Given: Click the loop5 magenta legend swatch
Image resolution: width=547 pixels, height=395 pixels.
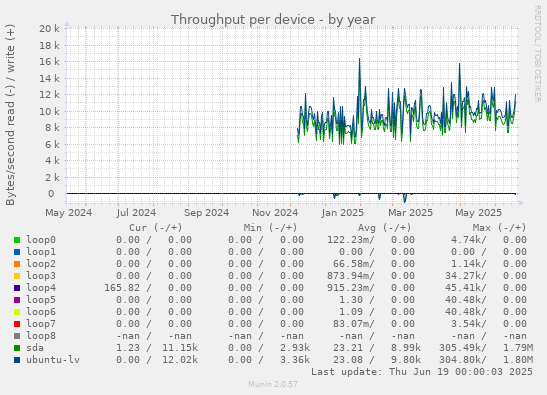Looking at the screenshot, I should [x=17, y=300].
